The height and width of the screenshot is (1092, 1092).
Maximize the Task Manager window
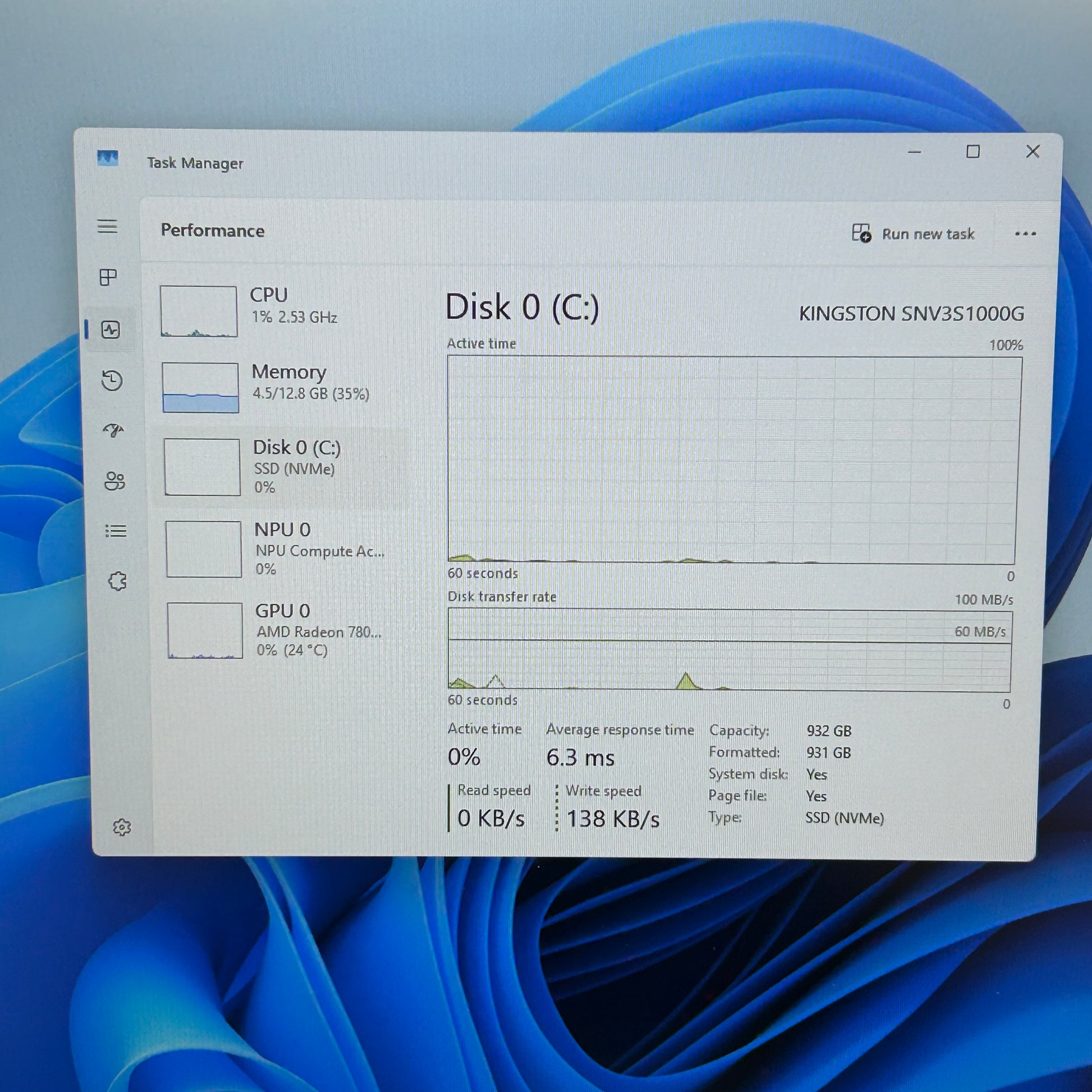[x=972, y=152]
